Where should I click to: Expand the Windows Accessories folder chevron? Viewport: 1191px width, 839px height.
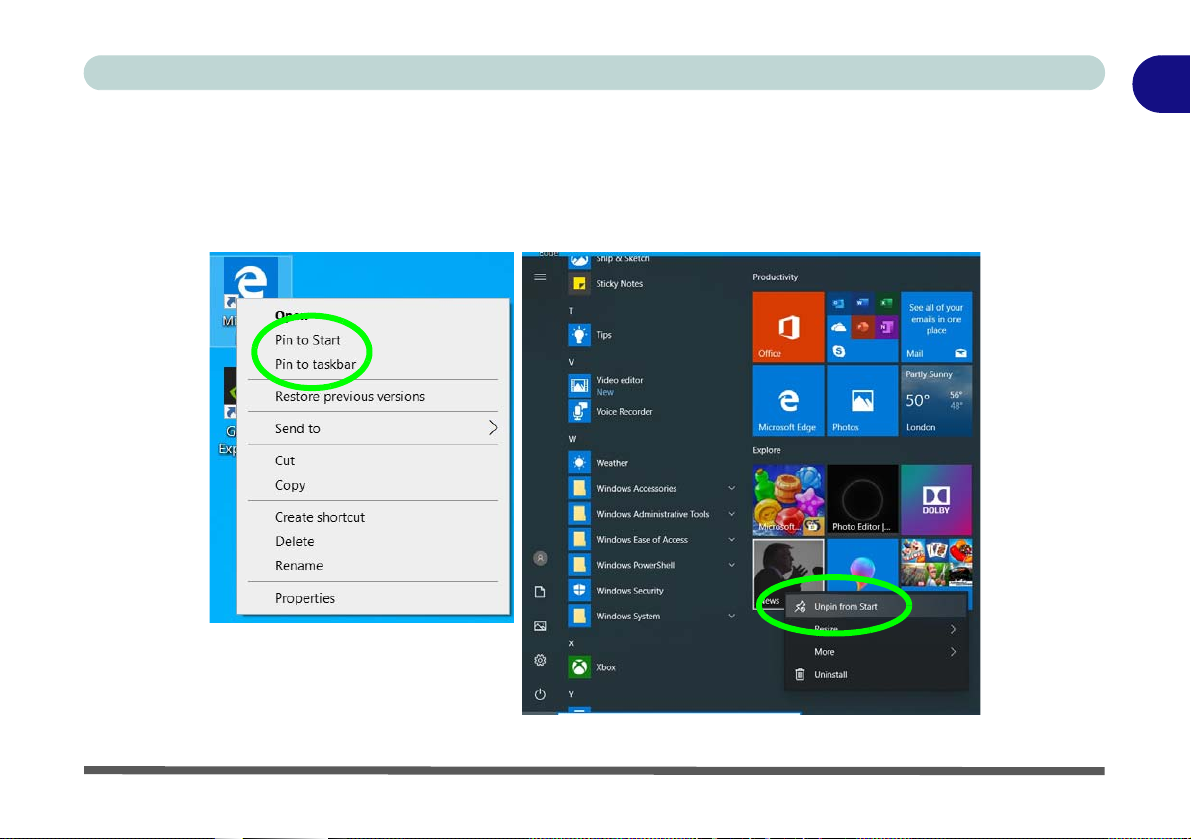tap(731, 488)
